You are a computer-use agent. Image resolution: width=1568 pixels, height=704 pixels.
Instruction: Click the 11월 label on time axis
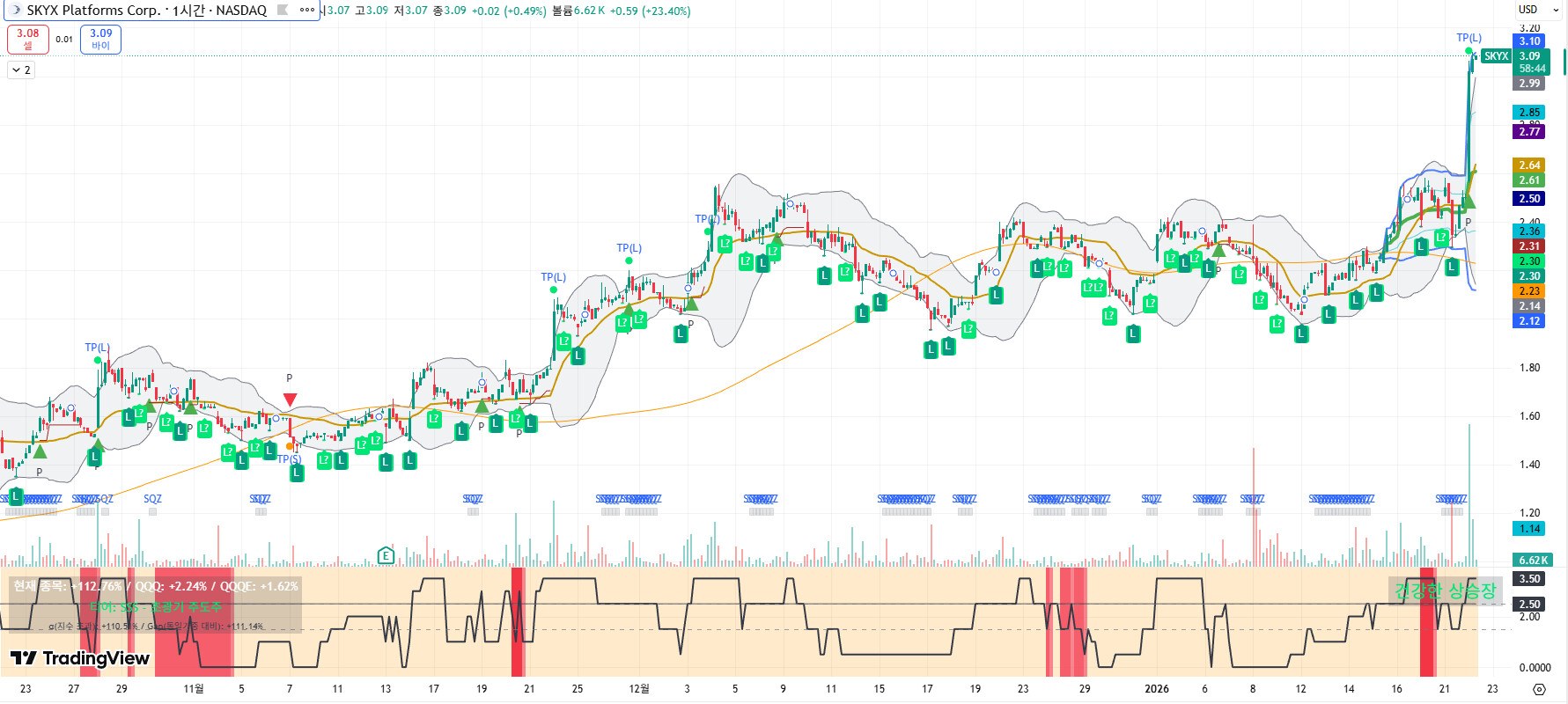[193, 689]
